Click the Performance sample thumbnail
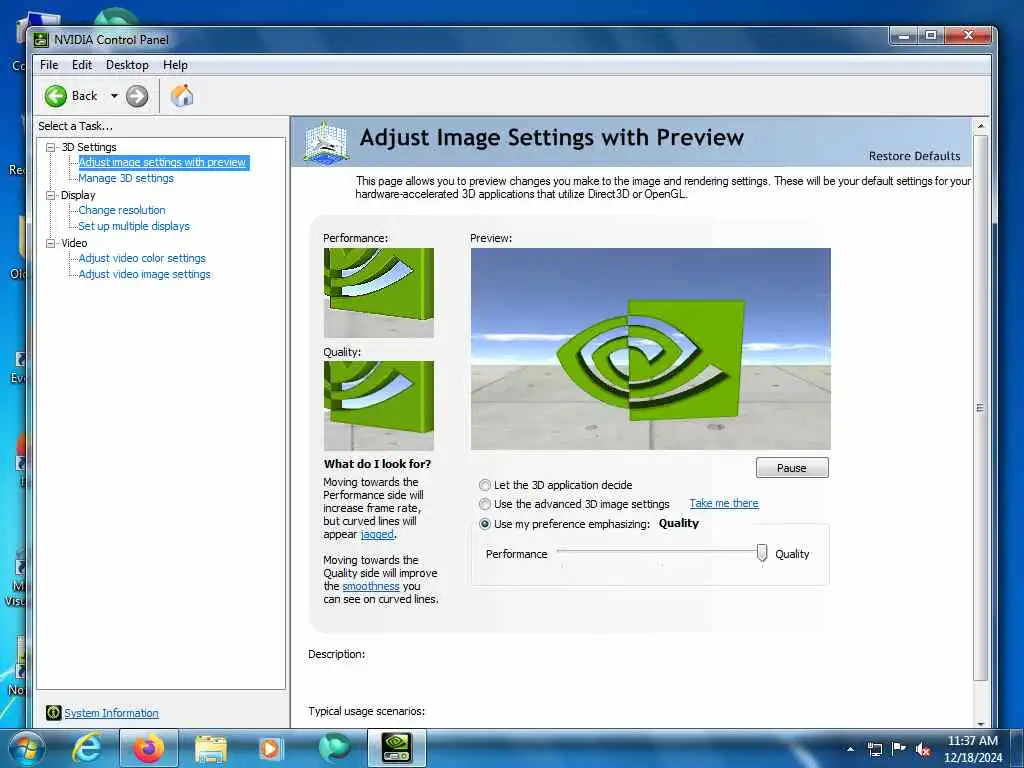The height and width of the screenshot is (768, 1024). [x=379, y=293]
